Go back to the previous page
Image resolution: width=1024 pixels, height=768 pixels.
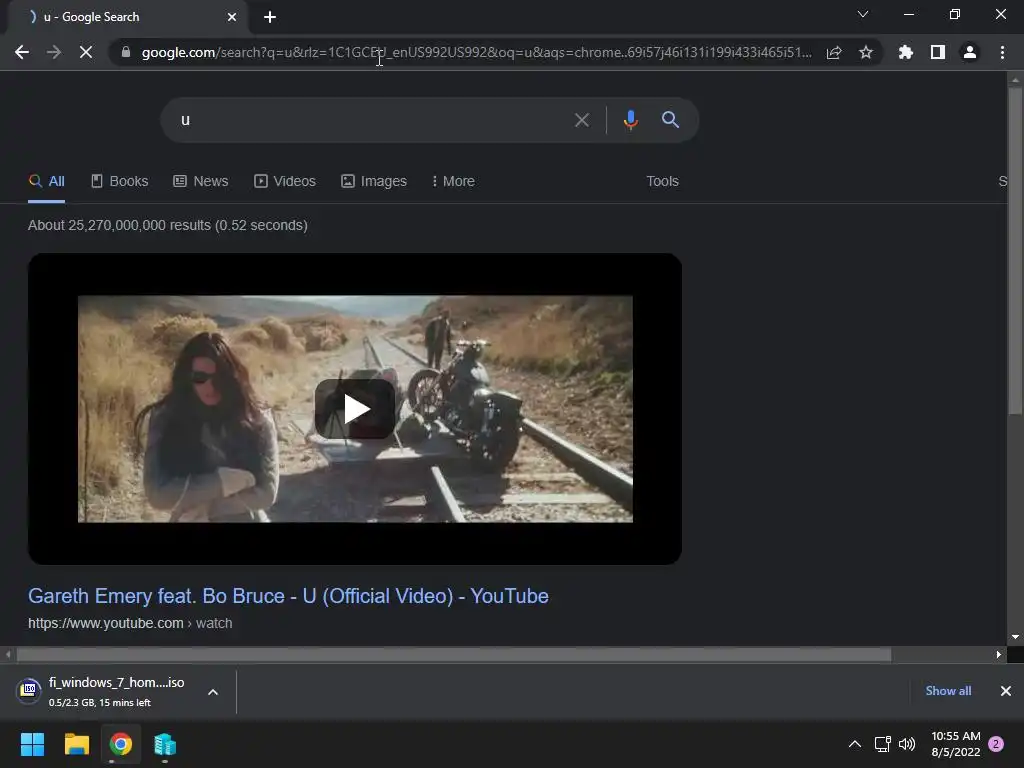click(22, 52)
